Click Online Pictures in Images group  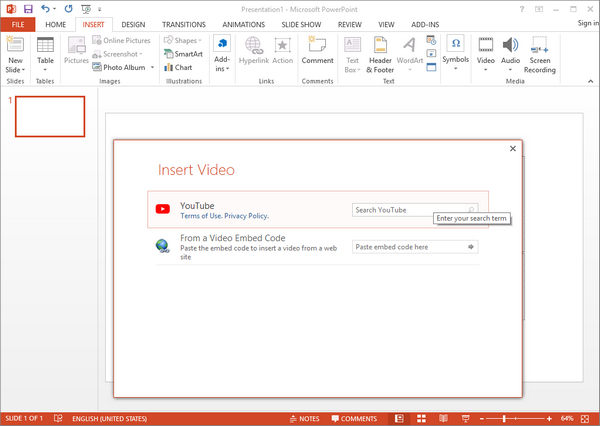pos(122,40)
